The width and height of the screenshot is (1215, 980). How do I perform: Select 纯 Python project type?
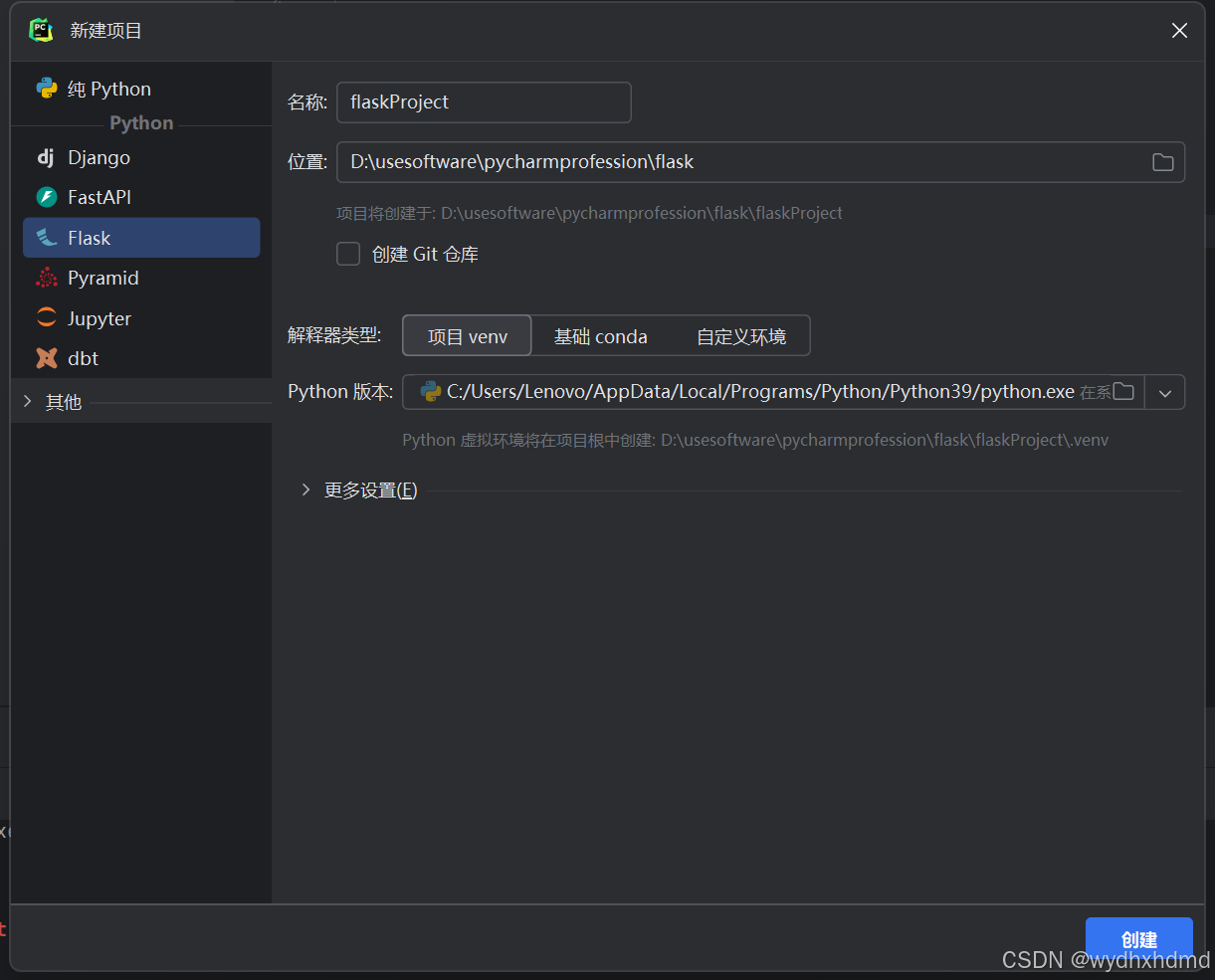pyautogui.click(x=141, y=89)
